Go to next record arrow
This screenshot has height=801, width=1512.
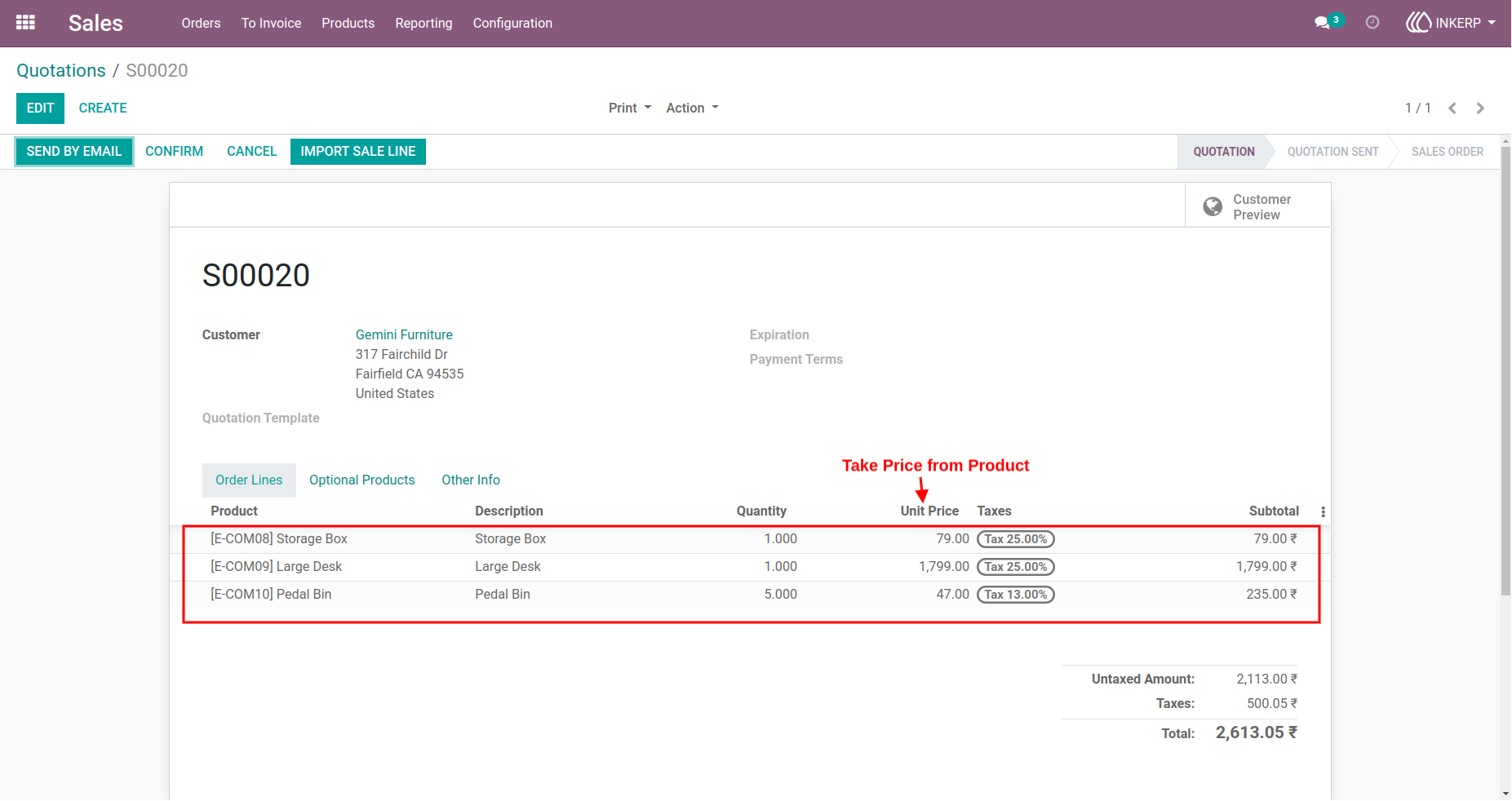pos(1480,108)
